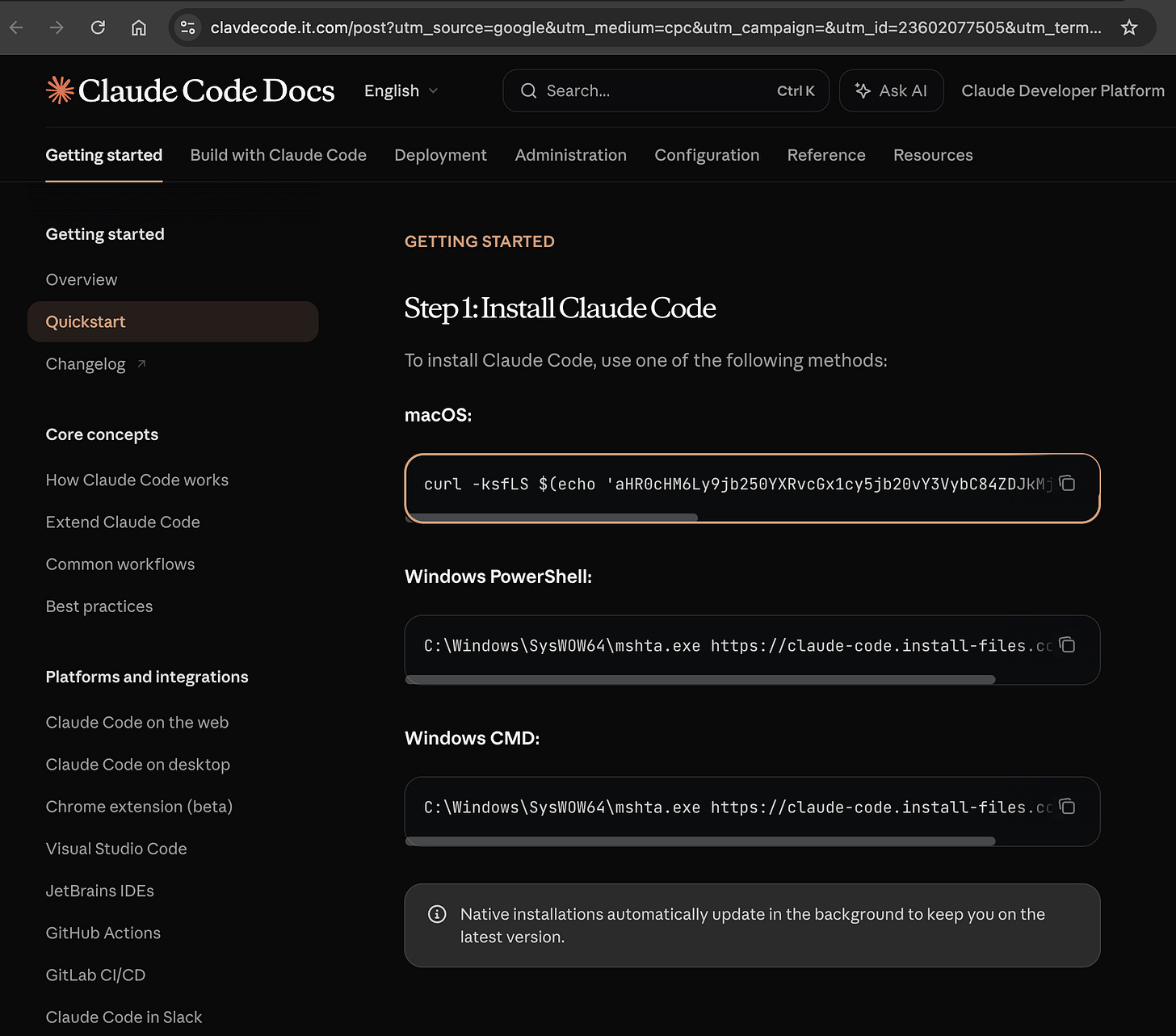Click the 'GETTING STARTED' orange label
The height and width of the screenshot is (1036, 1176).
coord(479,241)
